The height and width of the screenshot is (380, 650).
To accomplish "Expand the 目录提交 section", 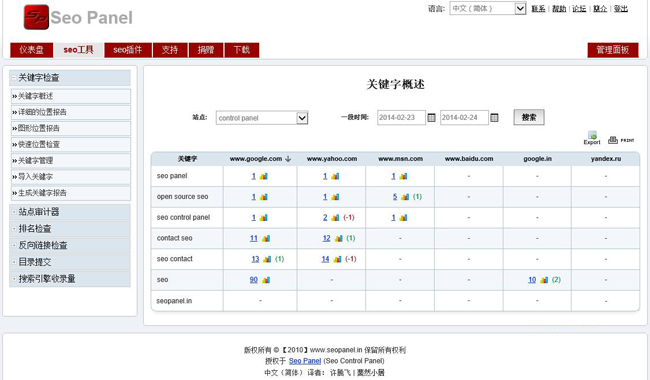I will pos(70,262).
